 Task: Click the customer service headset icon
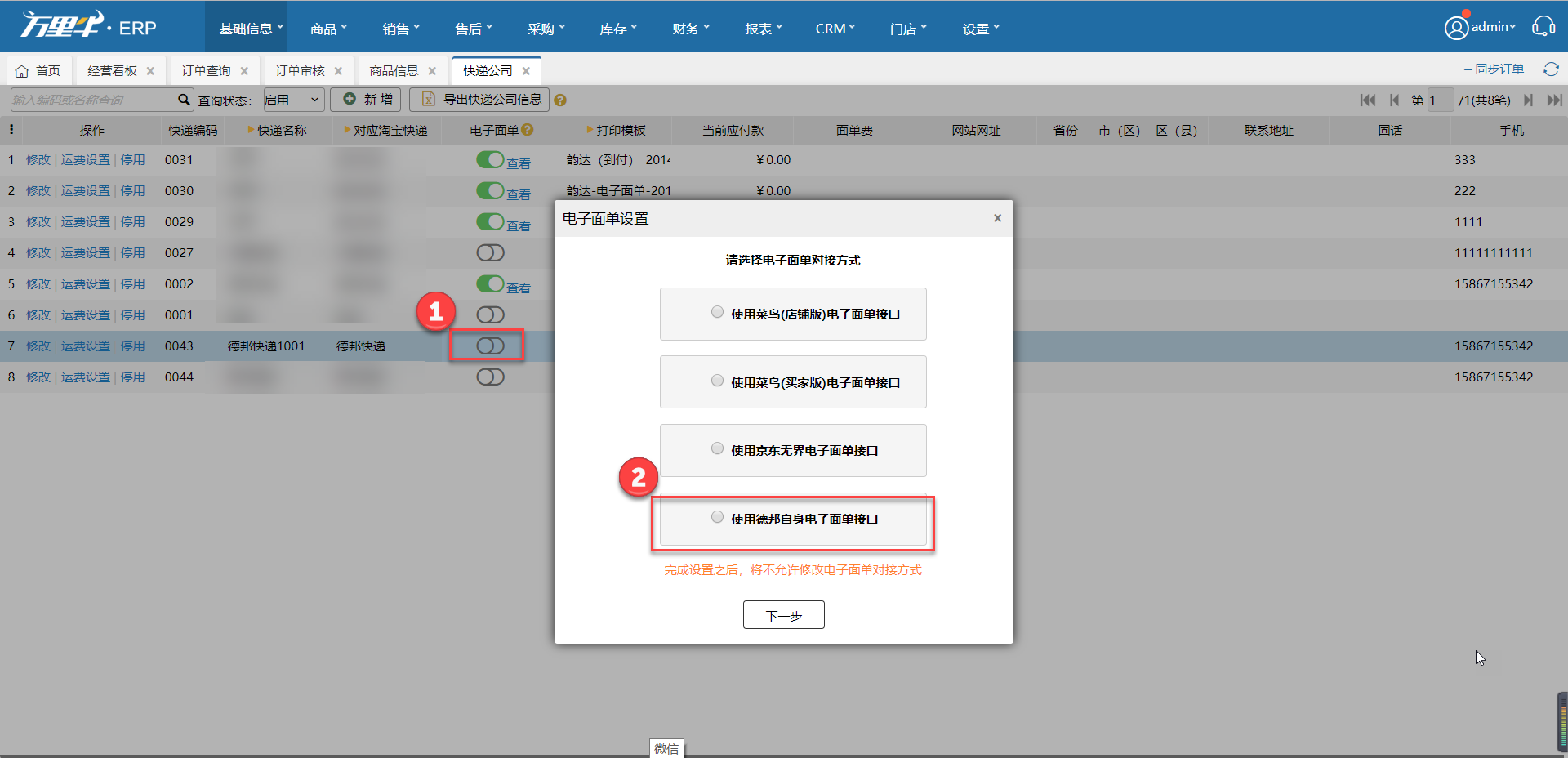pyautogui.click(x=1543, y=27)
